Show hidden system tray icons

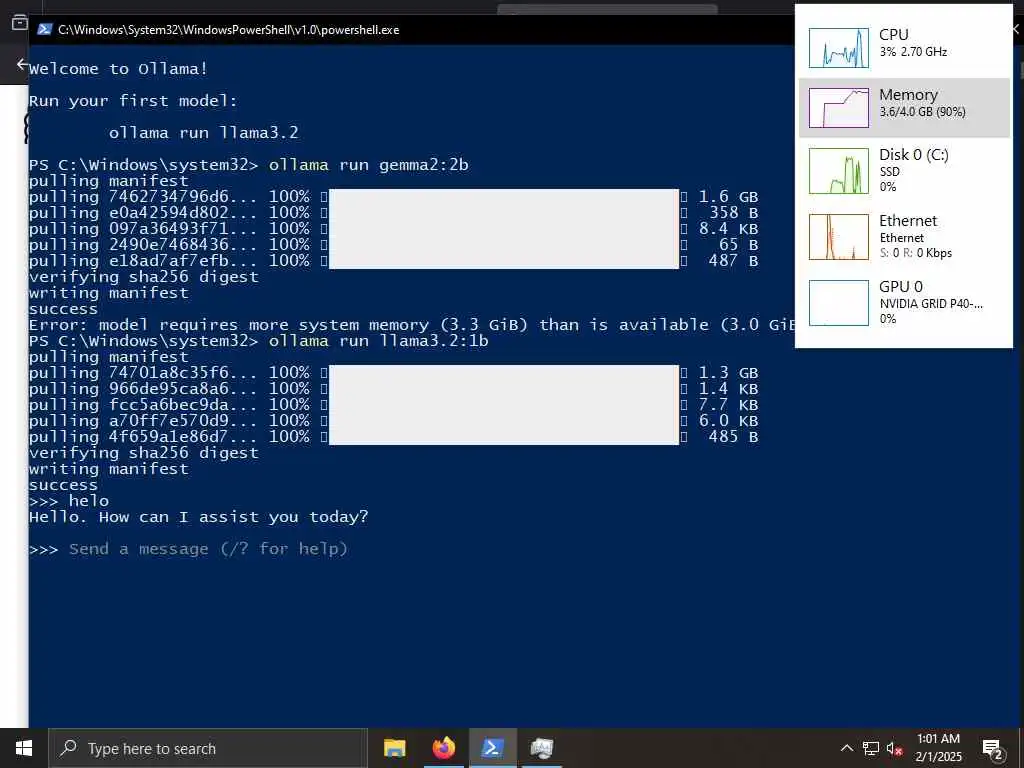coord(846,748)
